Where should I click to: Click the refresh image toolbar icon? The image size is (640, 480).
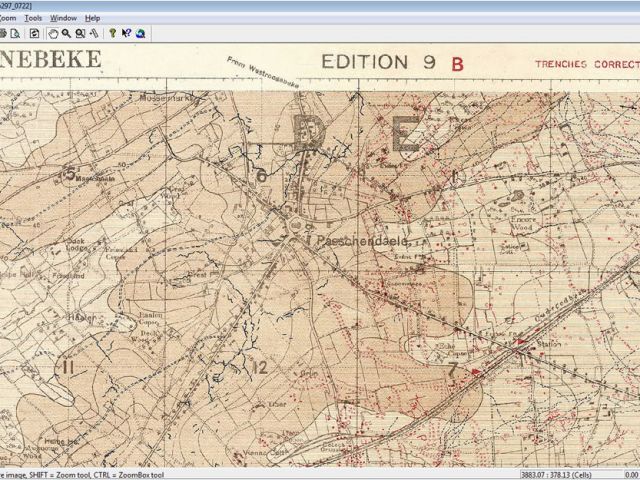coord(34,33)
